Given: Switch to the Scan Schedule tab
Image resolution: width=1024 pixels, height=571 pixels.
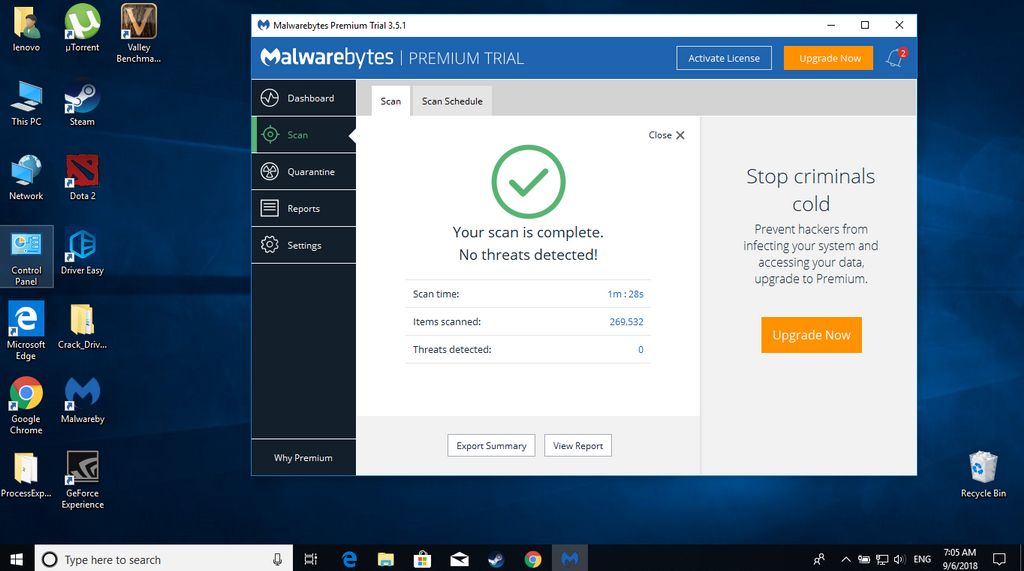Looking at the screenshot, I should (452, 101).
